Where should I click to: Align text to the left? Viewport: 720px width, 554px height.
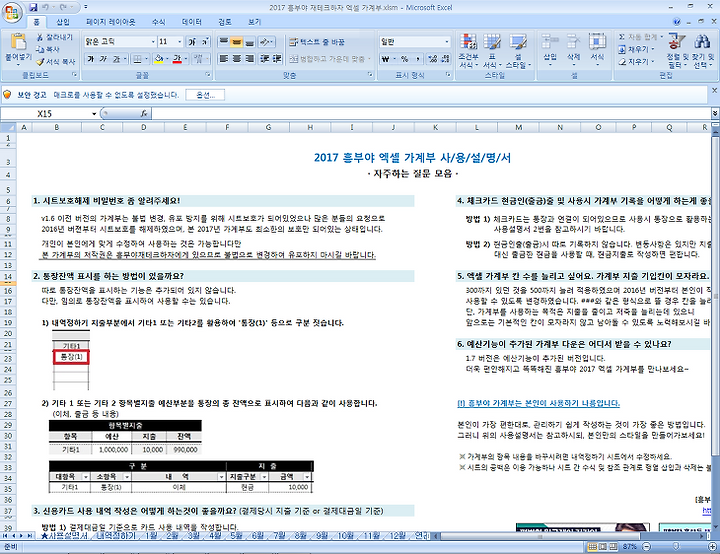224,59
